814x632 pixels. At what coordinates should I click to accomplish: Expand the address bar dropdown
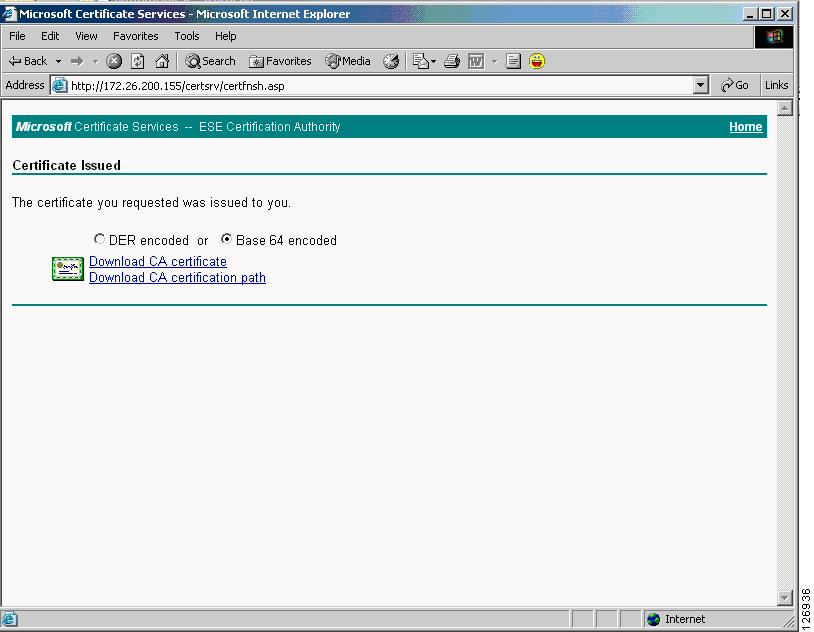coord(700,85)
